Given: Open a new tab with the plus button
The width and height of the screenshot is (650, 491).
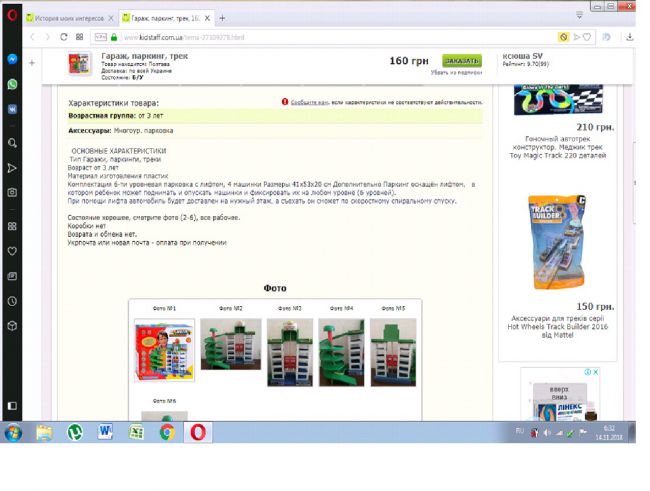Looking at the screenshot, I should pos(222,18).
